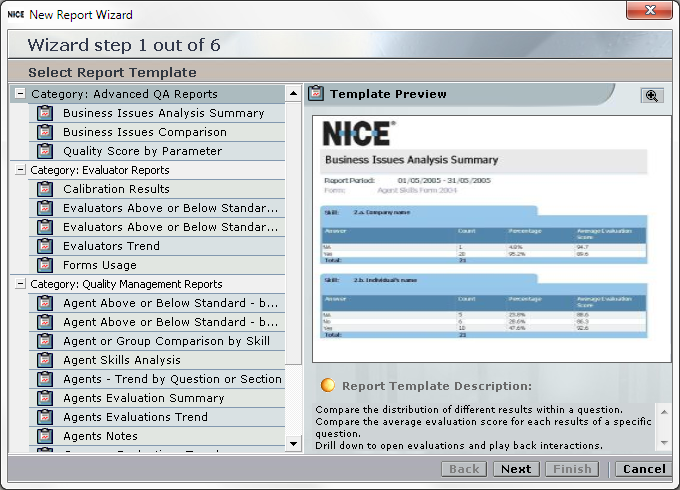This screenshot has height=490, width=680.
Task: Click the Agent Skills Analysis icon
Action: (45, 360)
